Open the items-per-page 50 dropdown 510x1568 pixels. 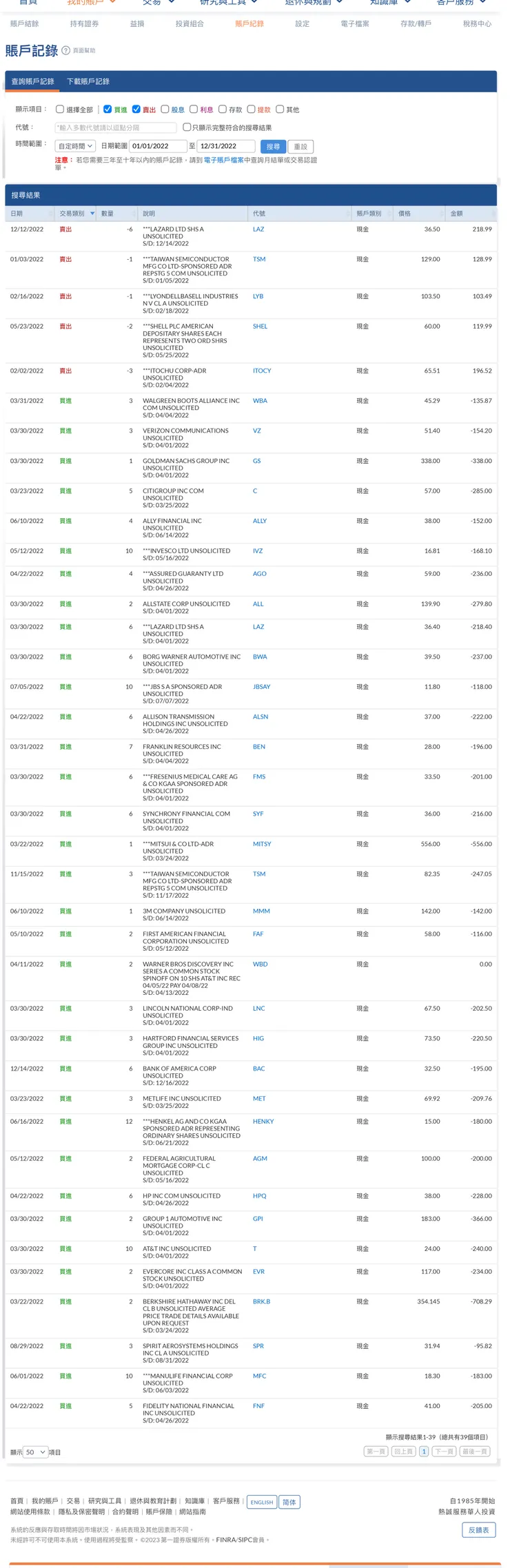36,1452
